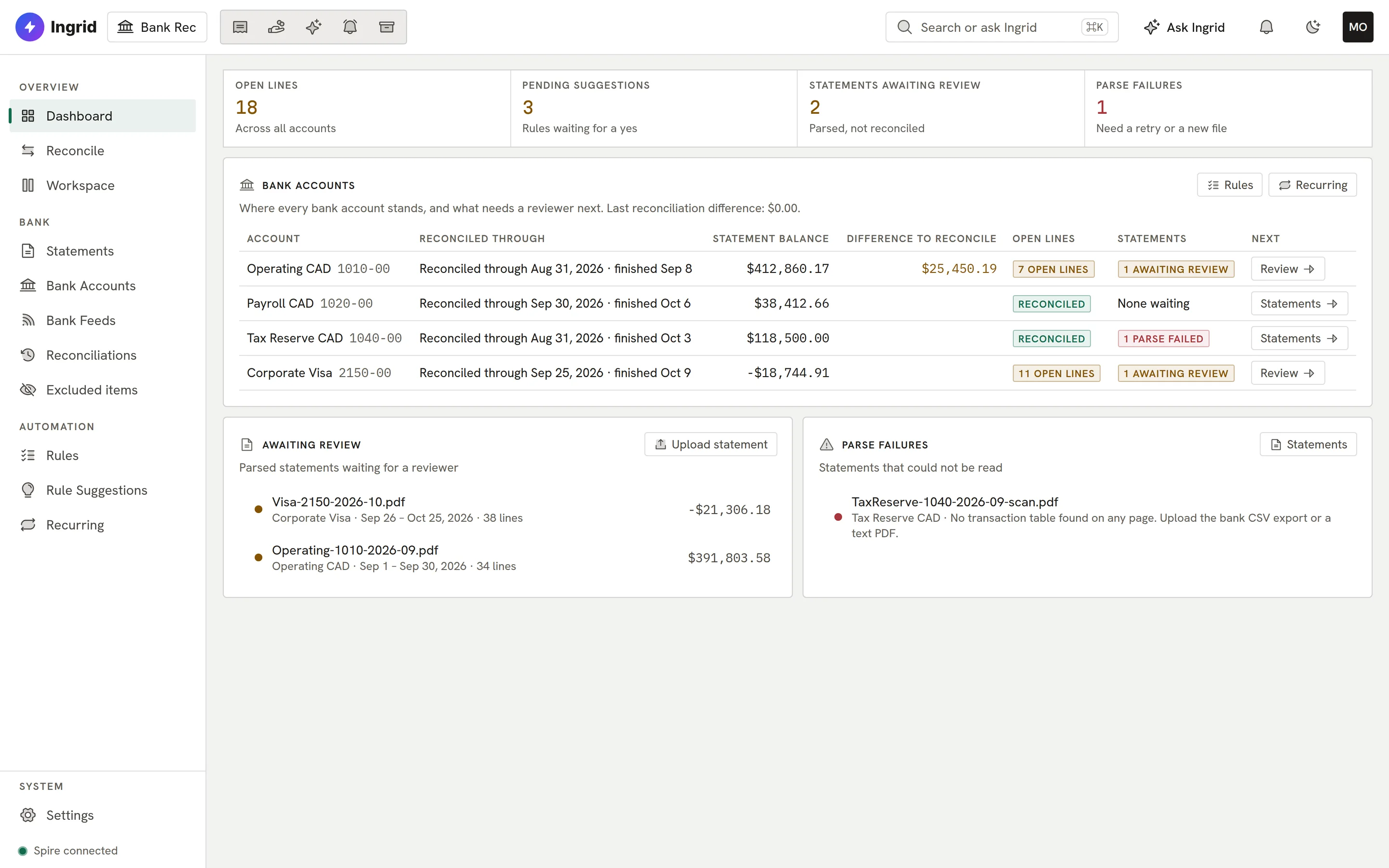The height and width of the screenshot is (868, 1389).
Task: Open the receipt icon in the top toolbar
Action: pos(240,27)
